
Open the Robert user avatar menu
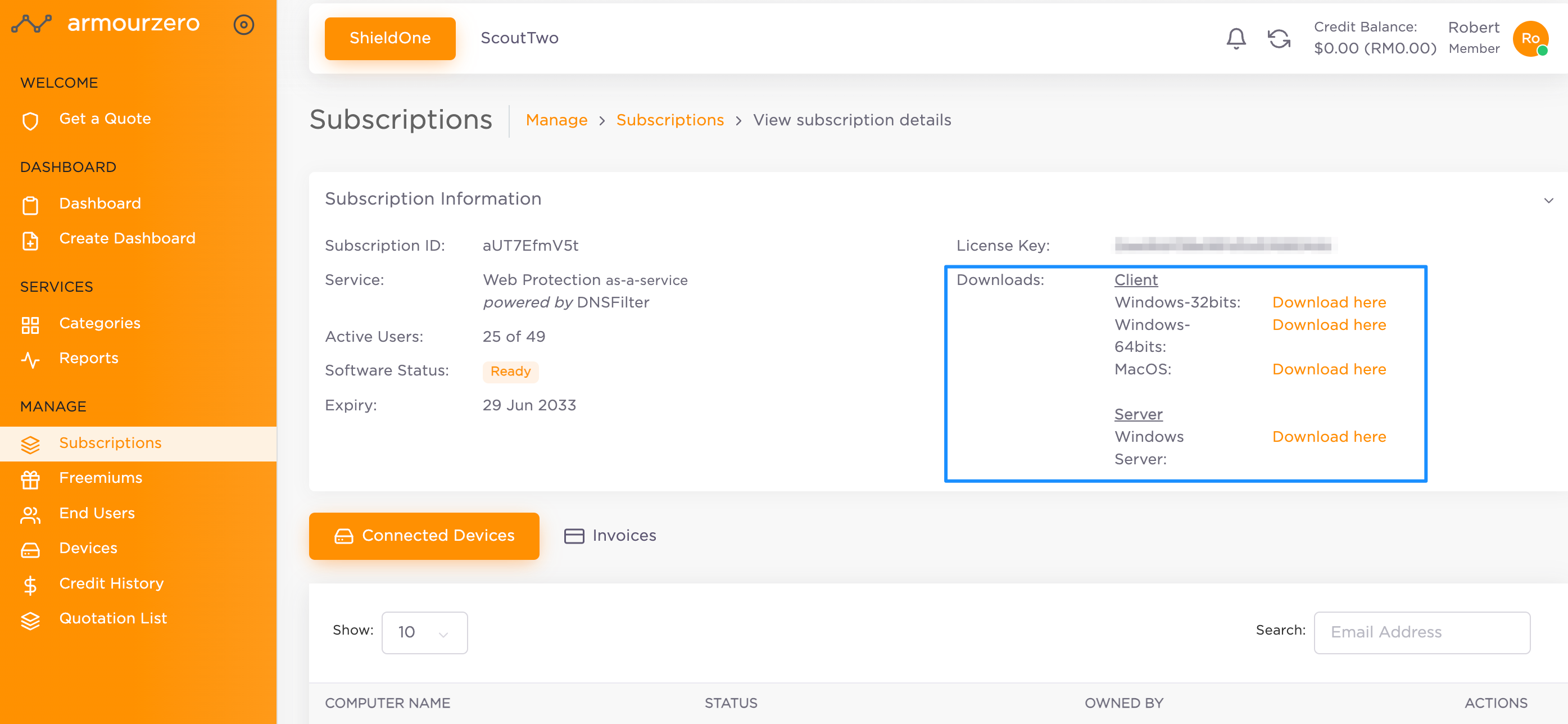(x=1530, y=38)
